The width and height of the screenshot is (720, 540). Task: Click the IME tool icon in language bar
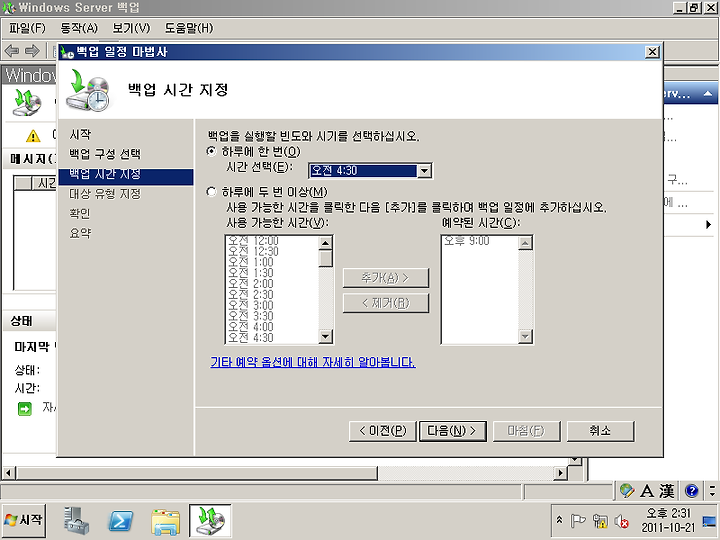(626, 490)
